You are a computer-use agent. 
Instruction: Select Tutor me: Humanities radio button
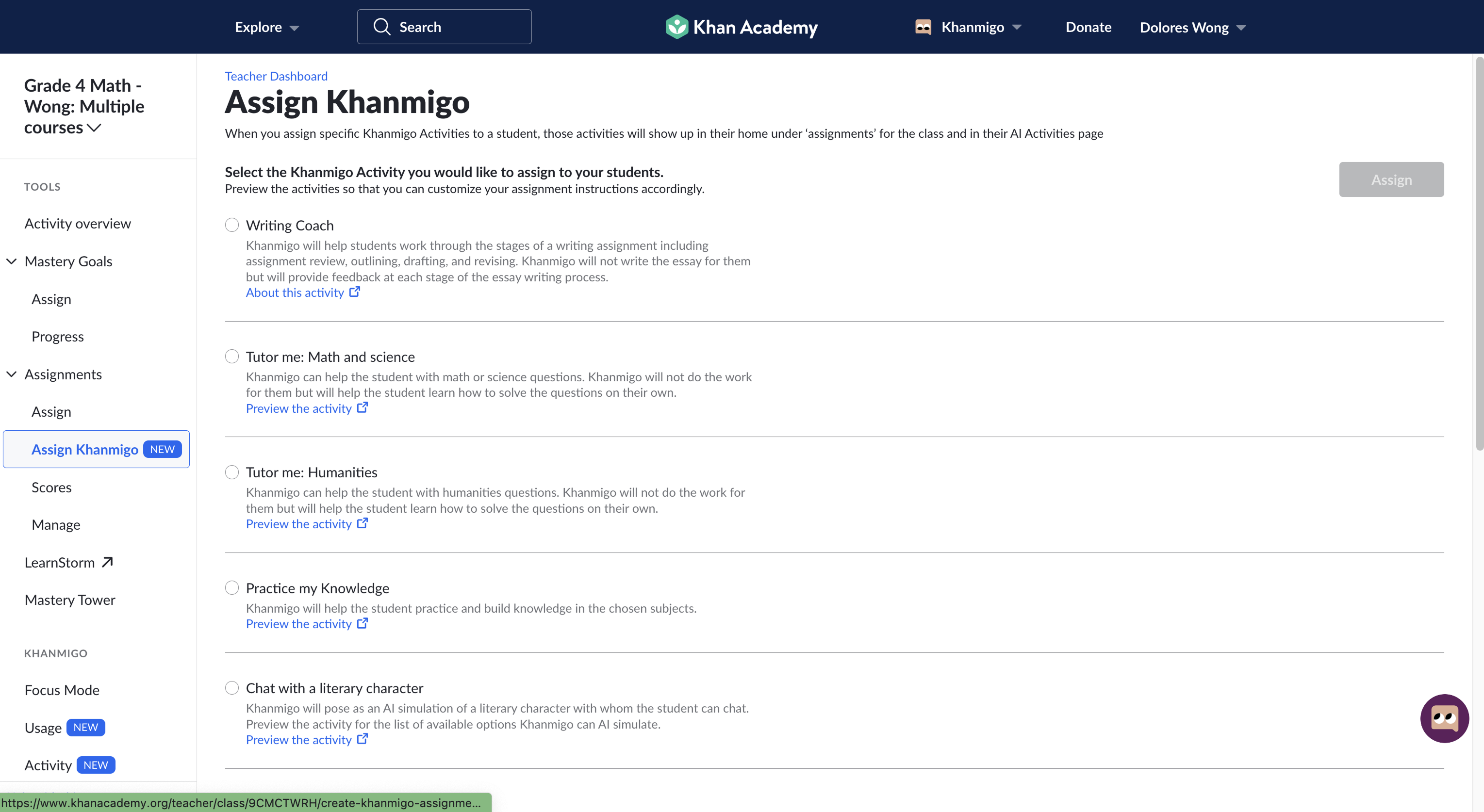[231, 472]
